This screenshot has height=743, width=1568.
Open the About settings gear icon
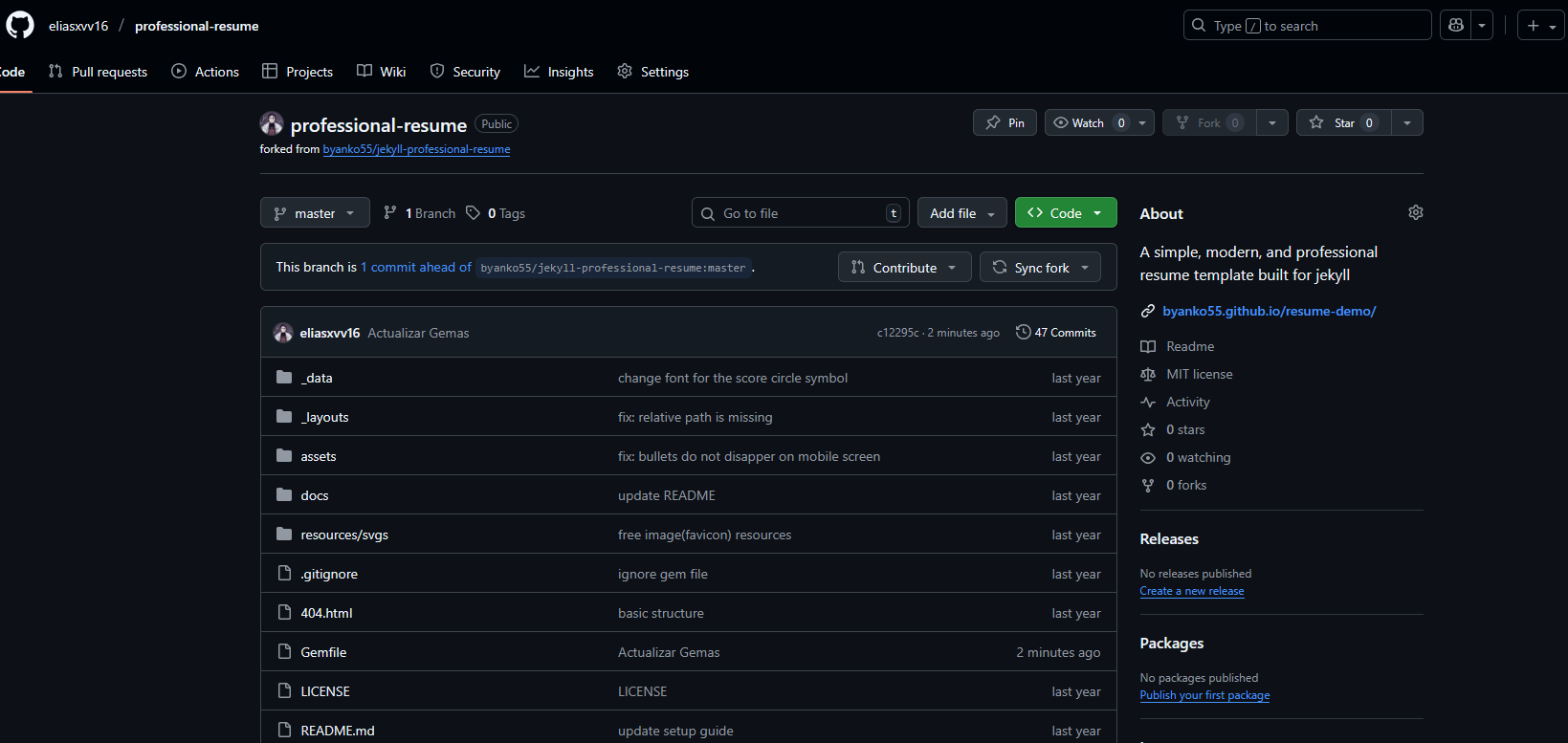coord(1415,212)
